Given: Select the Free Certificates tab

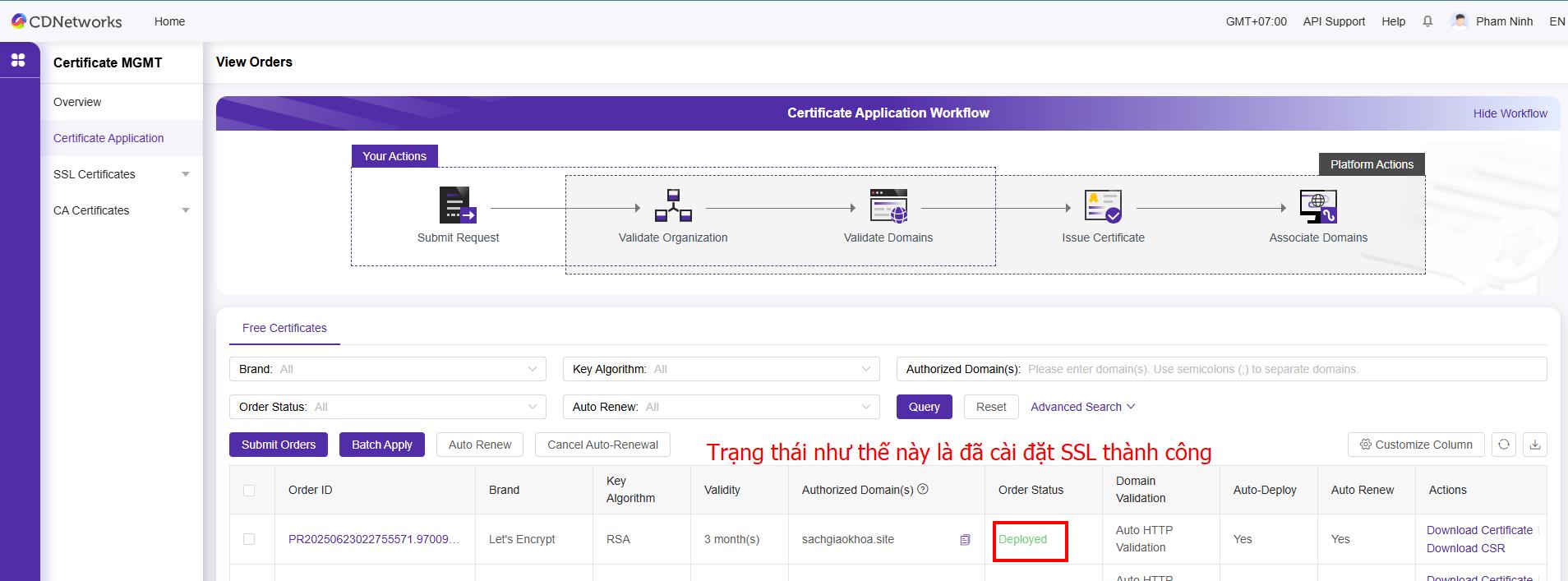Looking at the screenshot, I should point(284,328).
